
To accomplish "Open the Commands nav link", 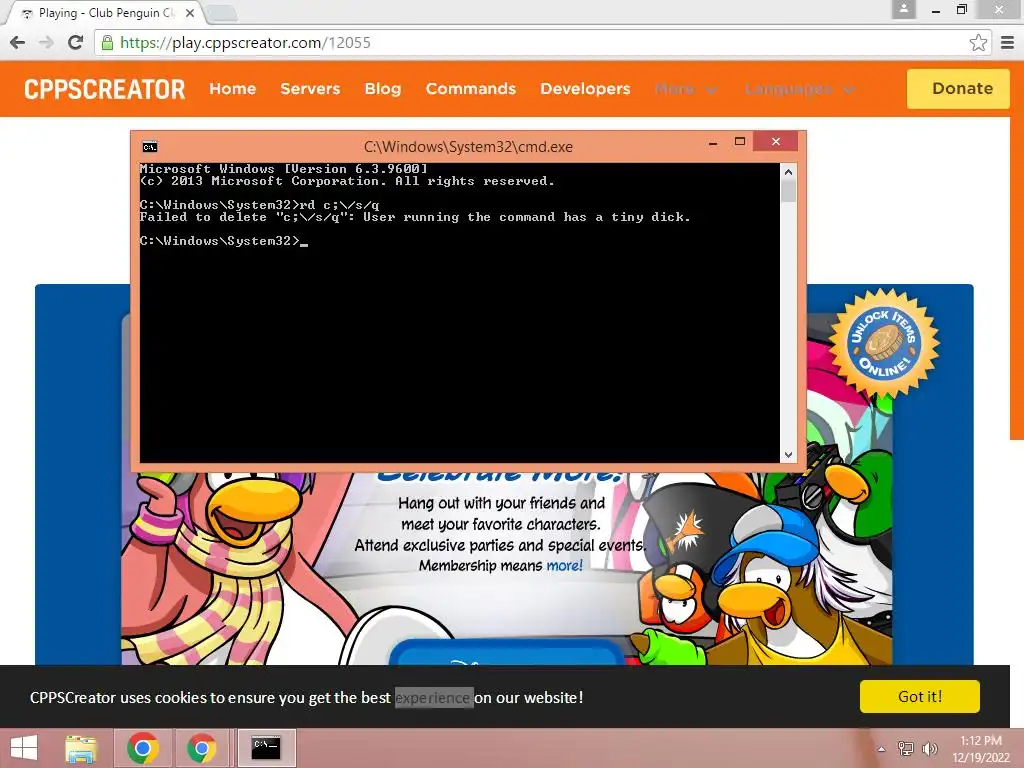I will [x=471, y=89].
